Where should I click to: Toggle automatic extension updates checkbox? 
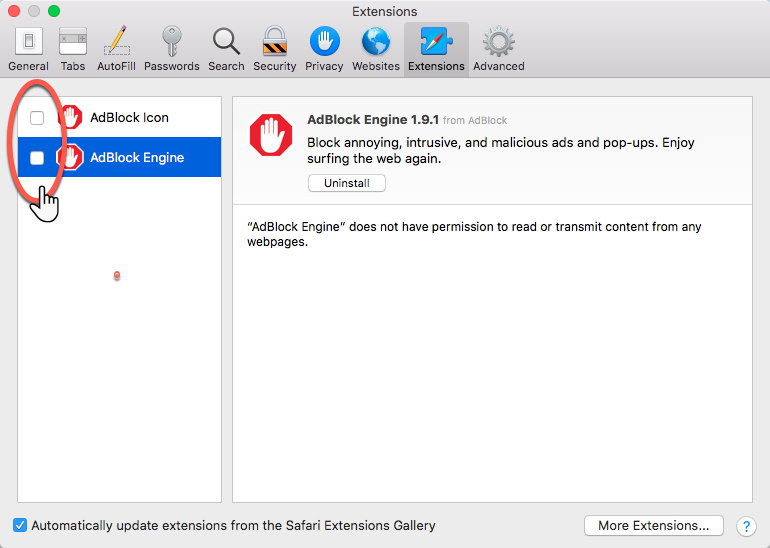point(20,525)
